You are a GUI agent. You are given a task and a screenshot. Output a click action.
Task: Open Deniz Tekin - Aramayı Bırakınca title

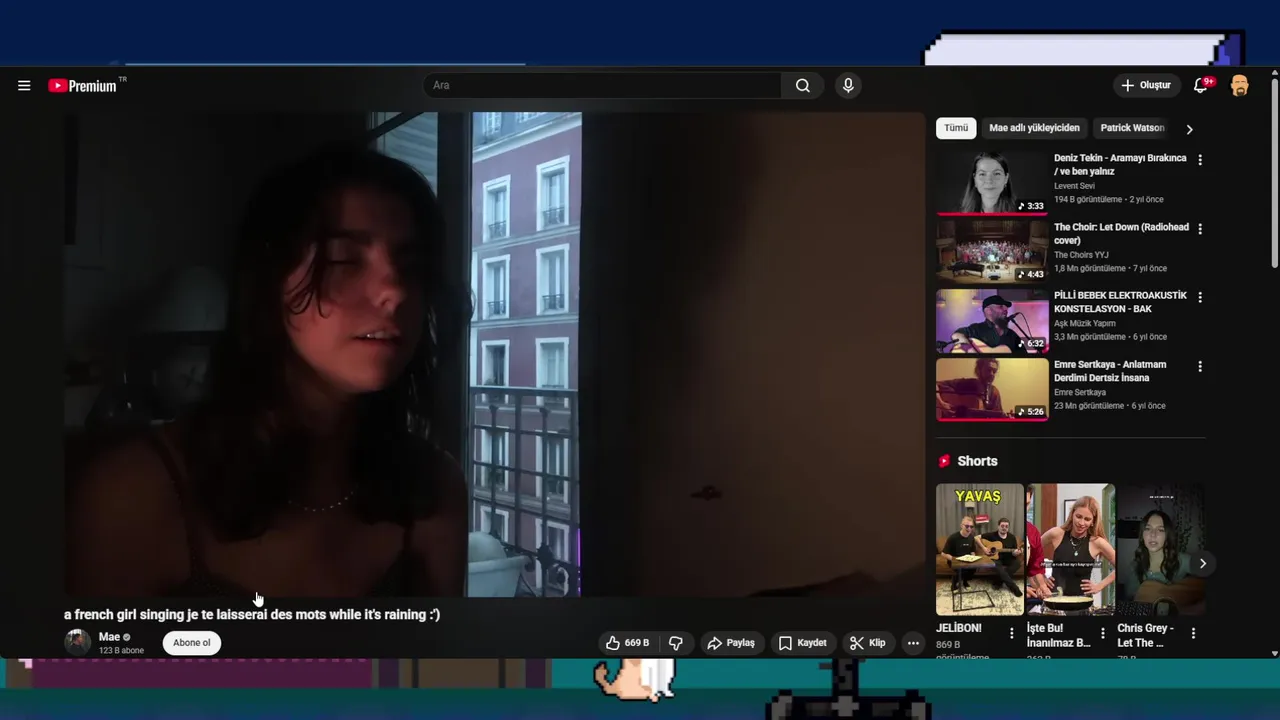[1120, 165]
